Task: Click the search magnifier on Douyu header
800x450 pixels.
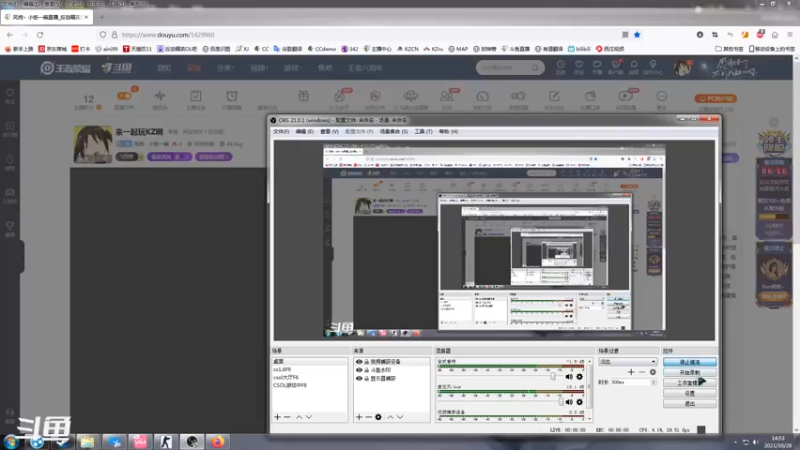Action: click(x=535, y=67)
